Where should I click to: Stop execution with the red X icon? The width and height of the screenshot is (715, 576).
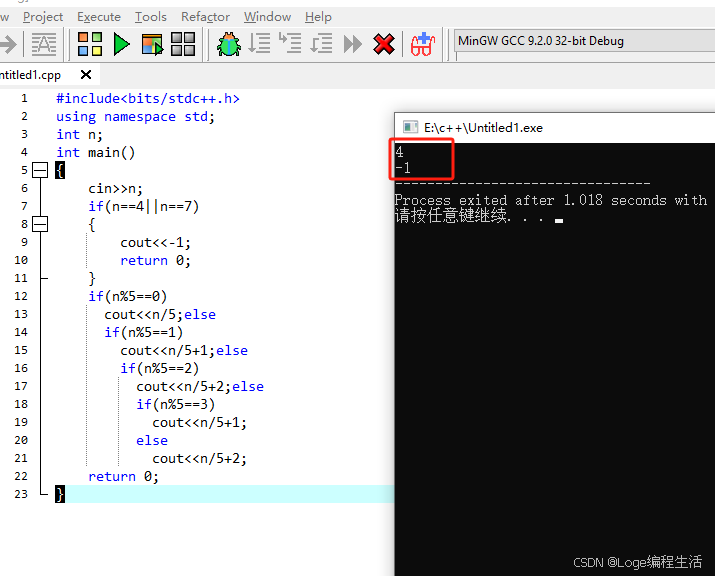click(383, 44)
